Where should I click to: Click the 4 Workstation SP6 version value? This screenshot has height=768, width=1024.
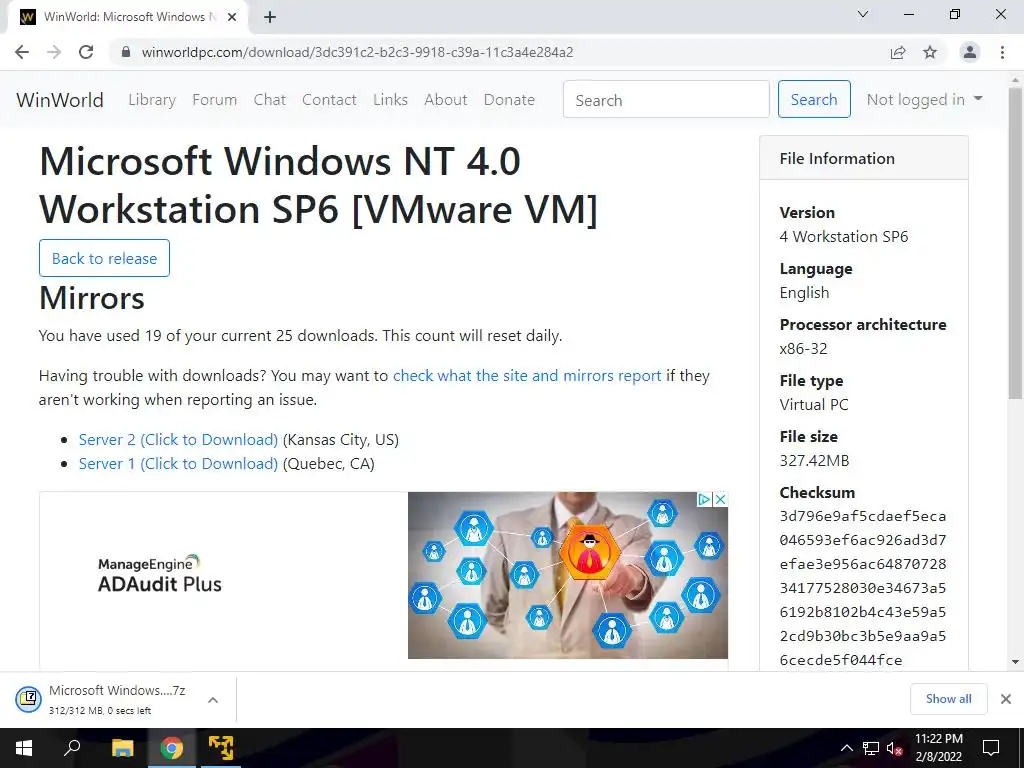[x=844, y=236]
